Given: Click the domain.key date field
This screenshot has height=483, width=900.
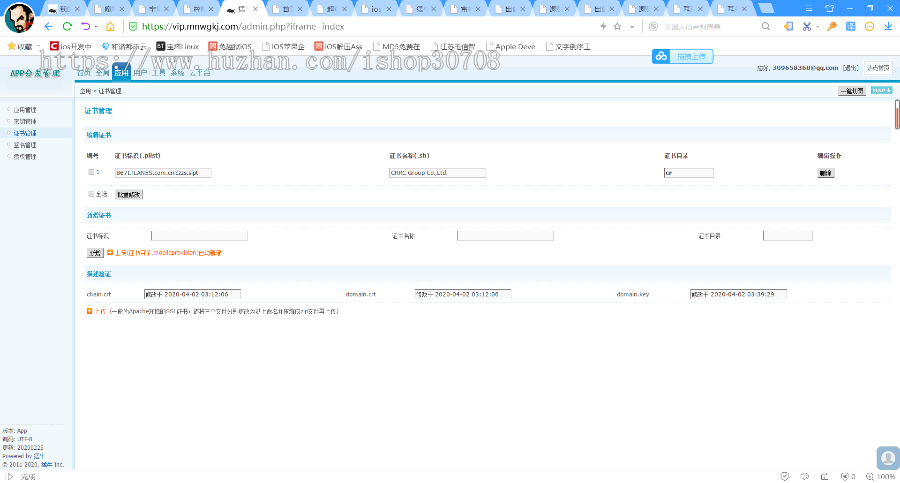Looking at the screenshot, I should (738, 294).
